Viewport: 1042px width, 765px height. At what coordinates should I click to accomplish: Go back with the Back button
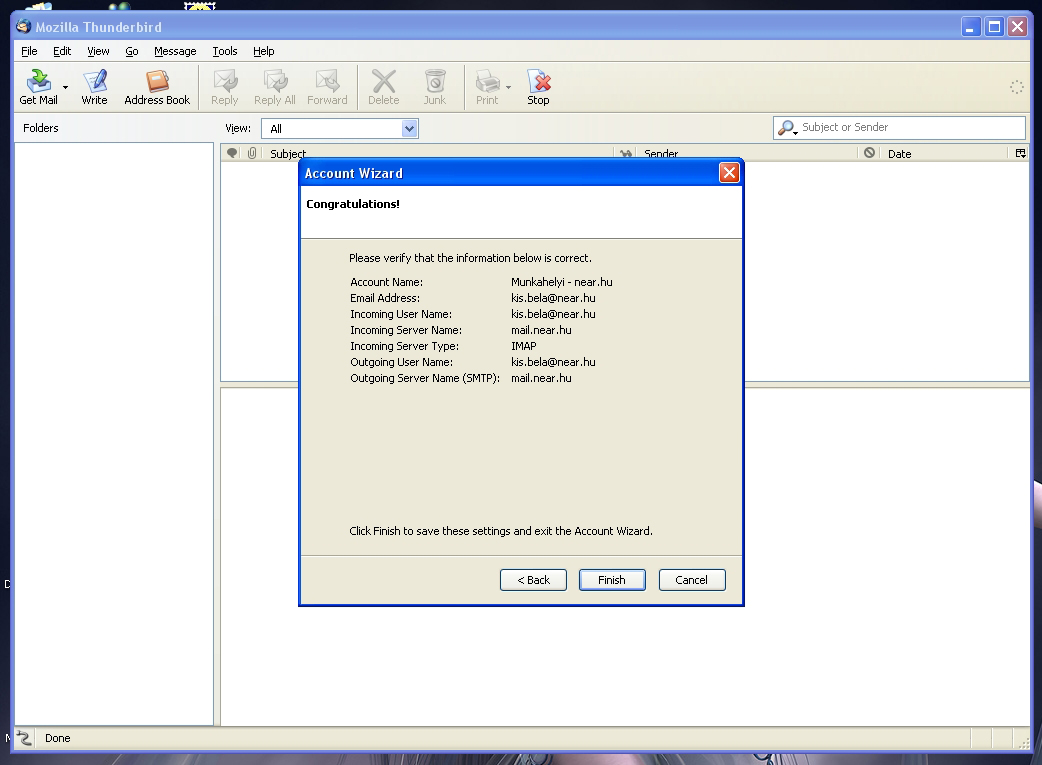point(533,580)
